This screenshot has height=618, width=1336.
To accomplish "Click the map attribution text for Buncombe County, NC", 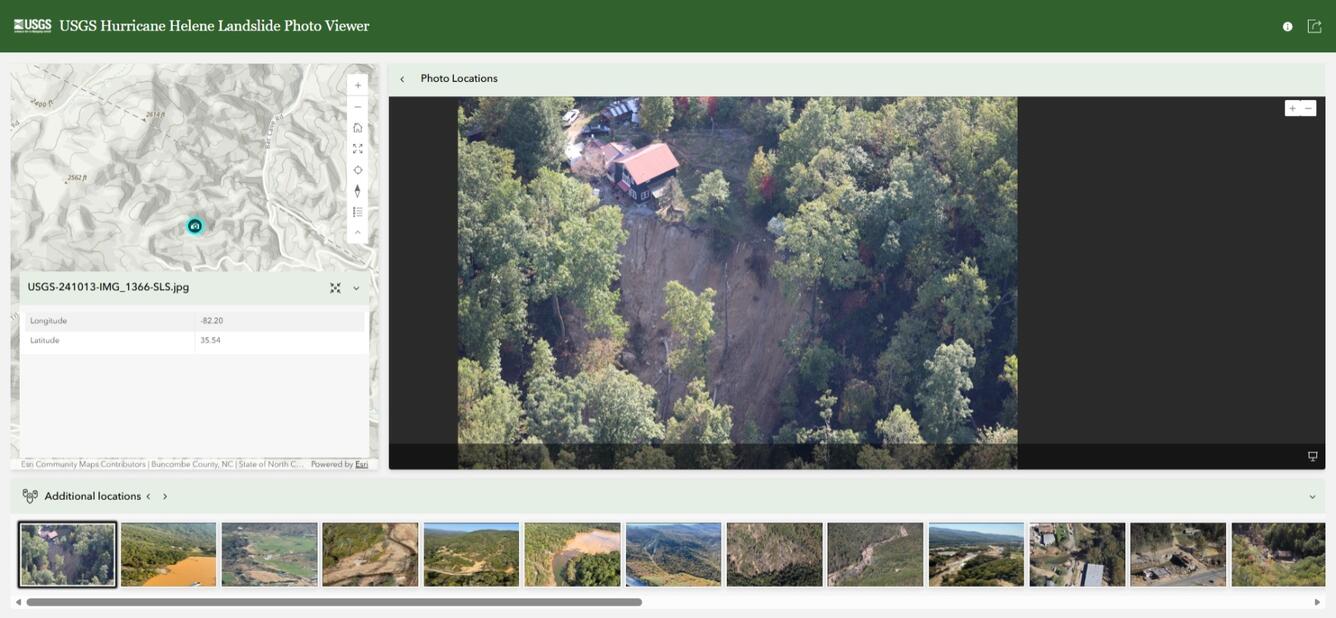I will point(192,464).
